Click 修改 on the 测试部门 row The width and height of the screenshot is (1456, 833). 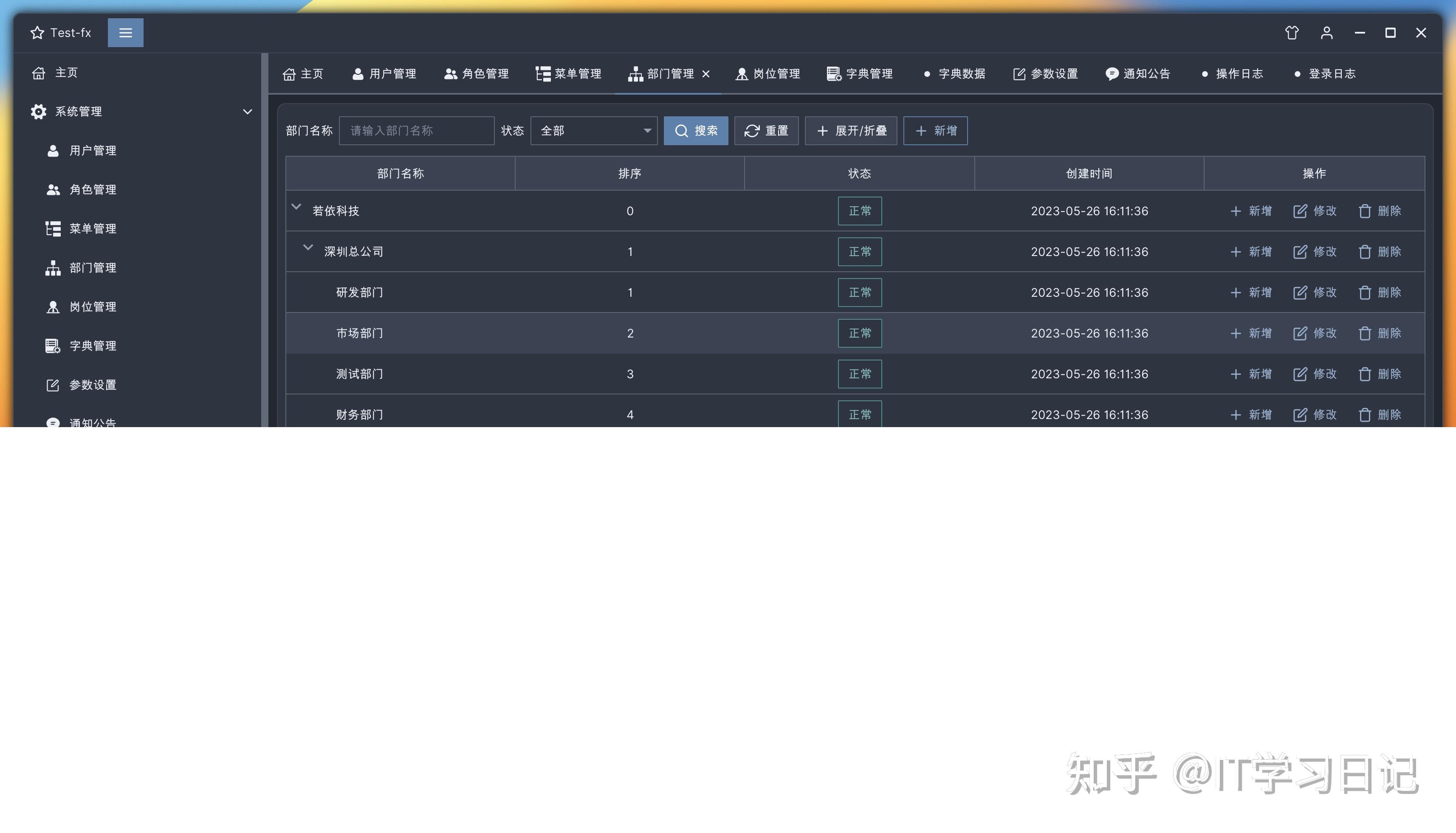pyautogui.click(x=1315, y=374)
